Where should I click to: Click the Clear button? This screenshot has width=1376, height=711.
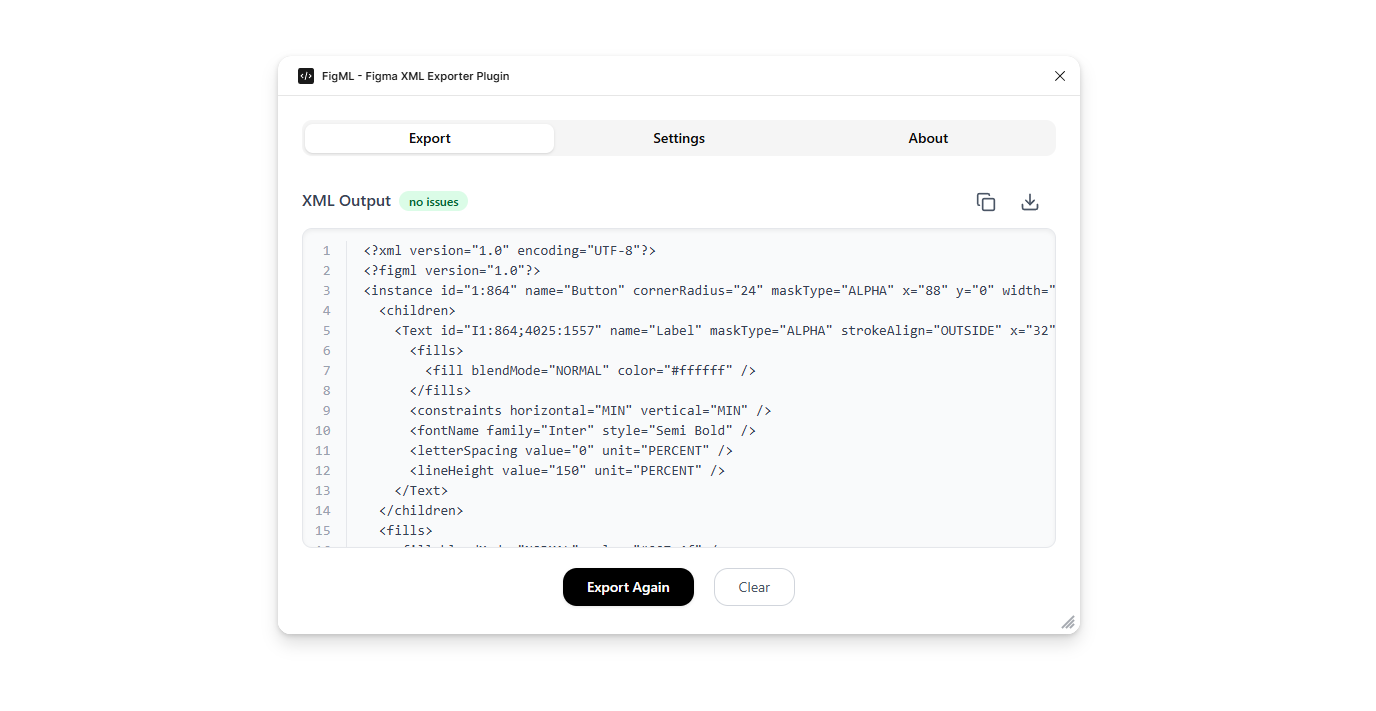[x=754, y=587]
